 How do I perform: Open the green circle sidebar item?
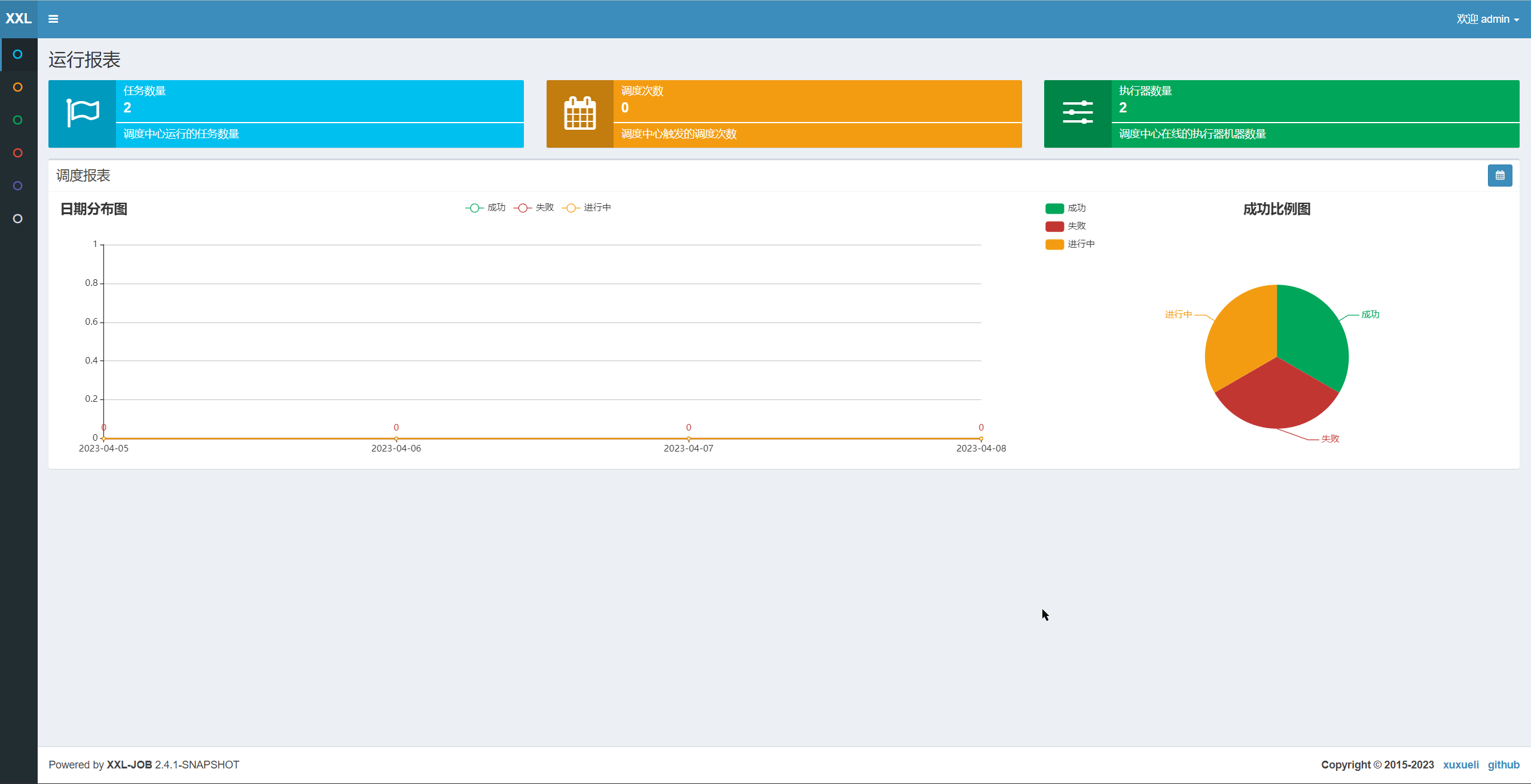[18, 120]
